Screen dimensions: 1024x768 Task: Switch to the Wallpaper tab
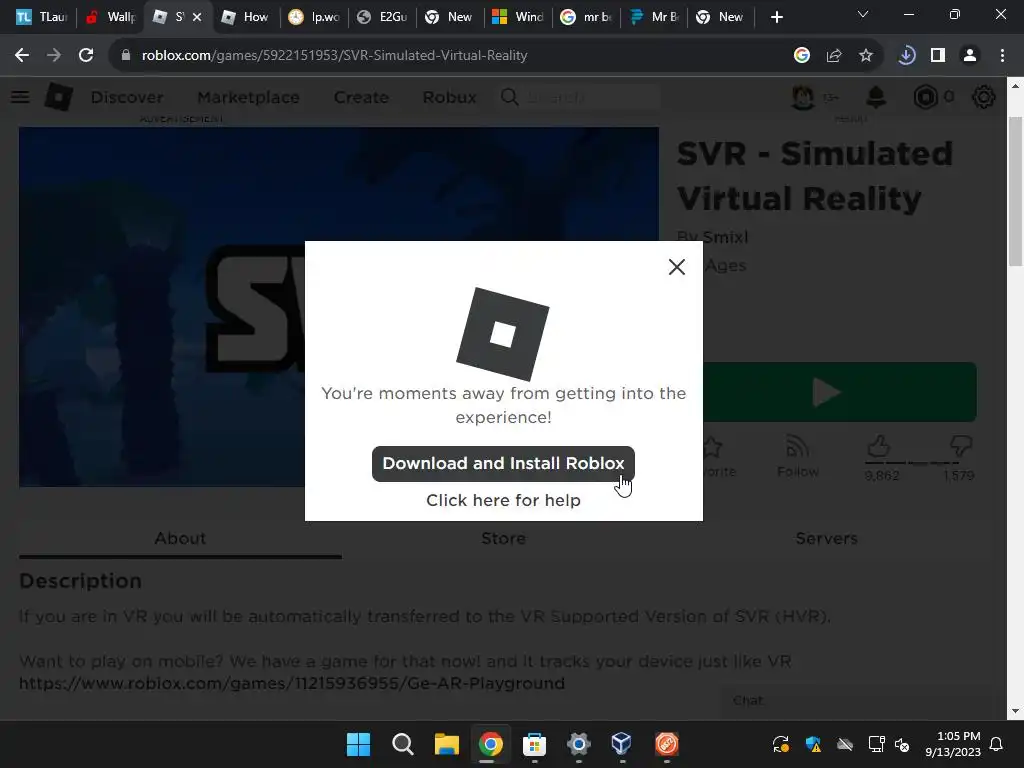(110, 17)
